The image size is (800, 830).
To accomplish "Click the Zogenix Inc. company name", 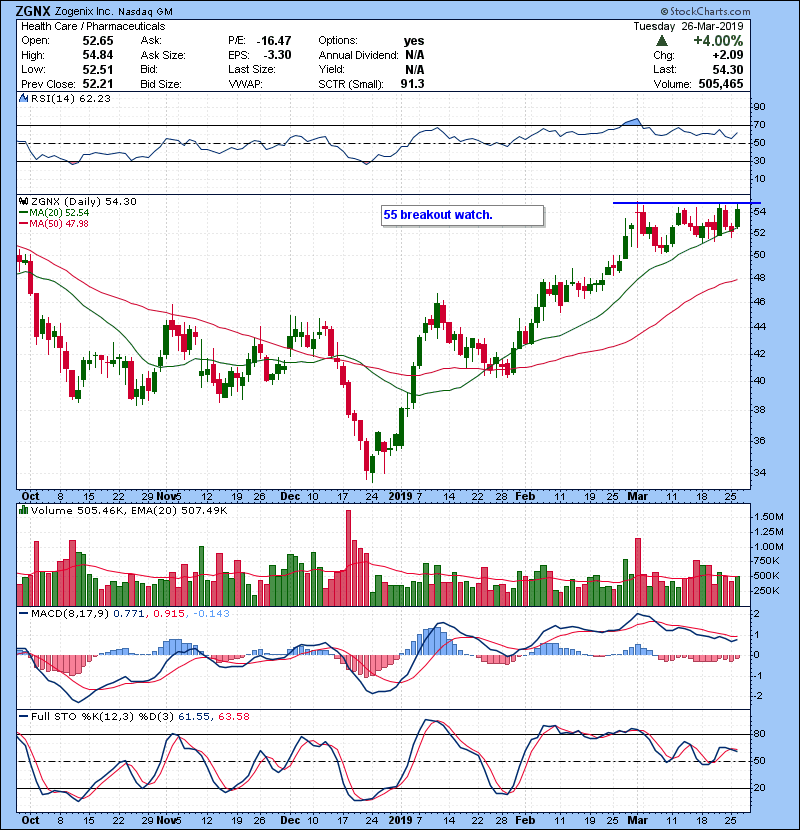I will pos(84,11).
